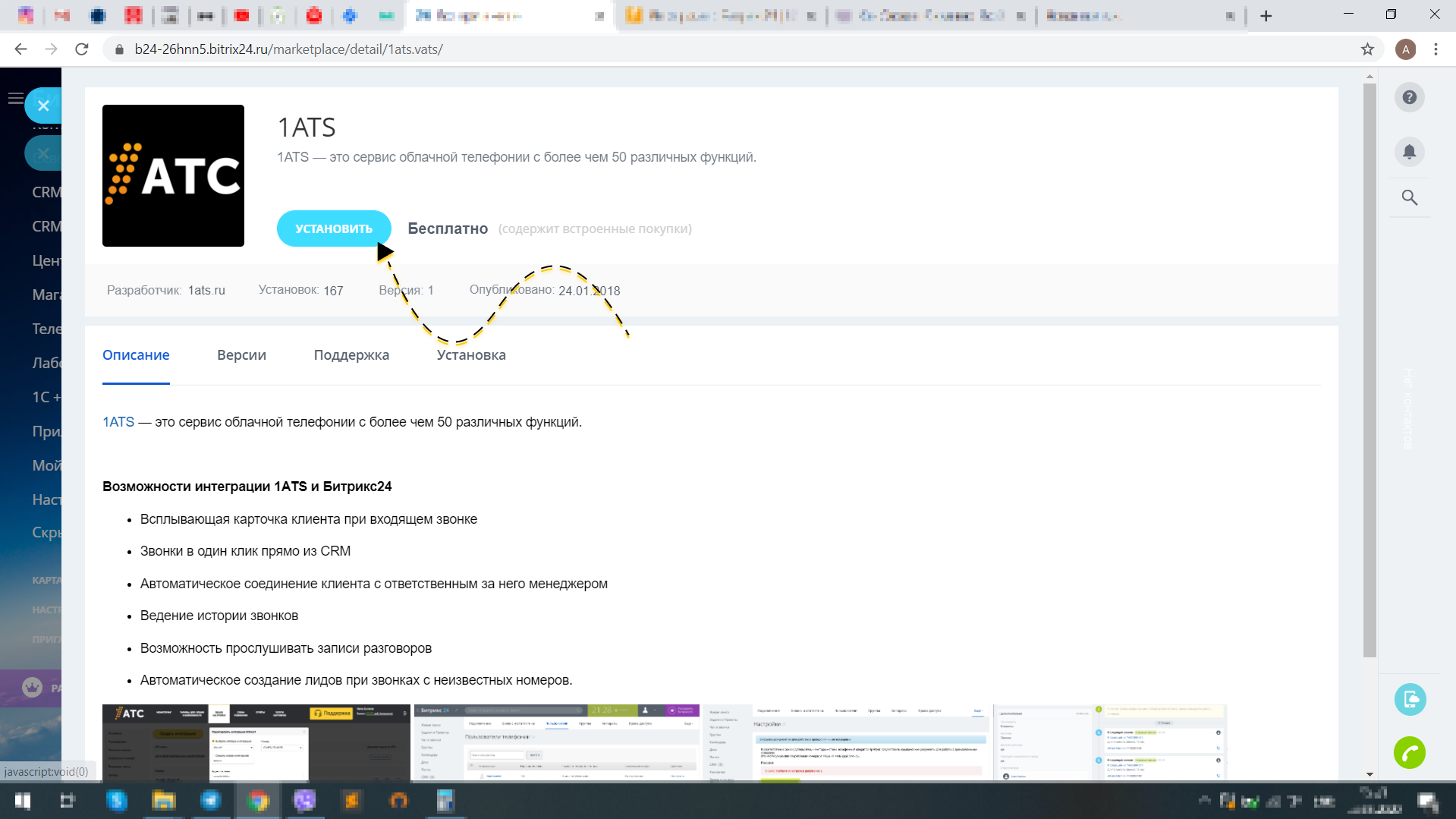Close the panel with blue X button
This screenshot has height=819, width=1456.
click(43, 106)
